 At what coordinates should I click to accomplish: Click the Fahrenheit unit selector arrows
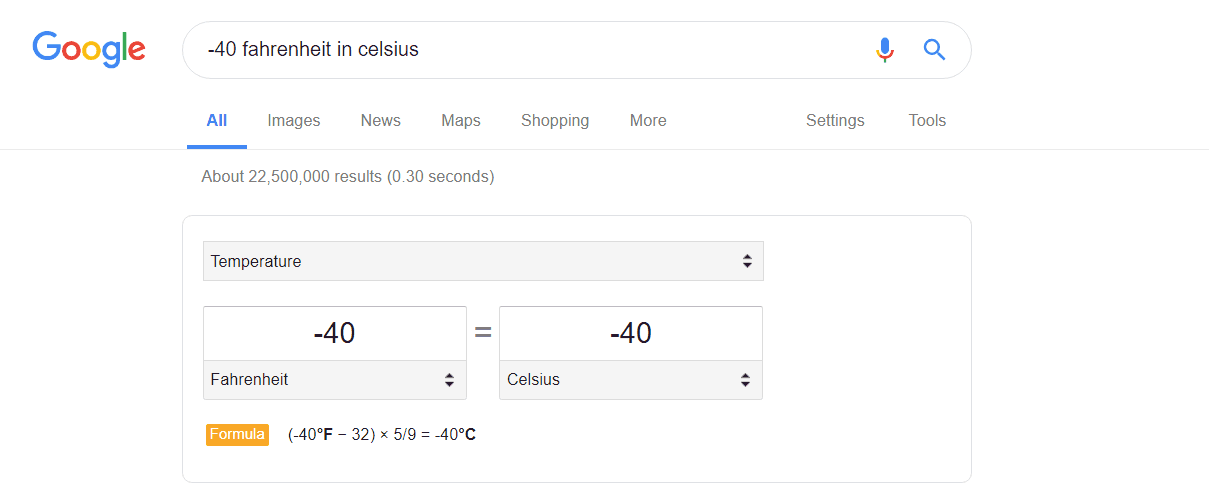coord(449,380)
